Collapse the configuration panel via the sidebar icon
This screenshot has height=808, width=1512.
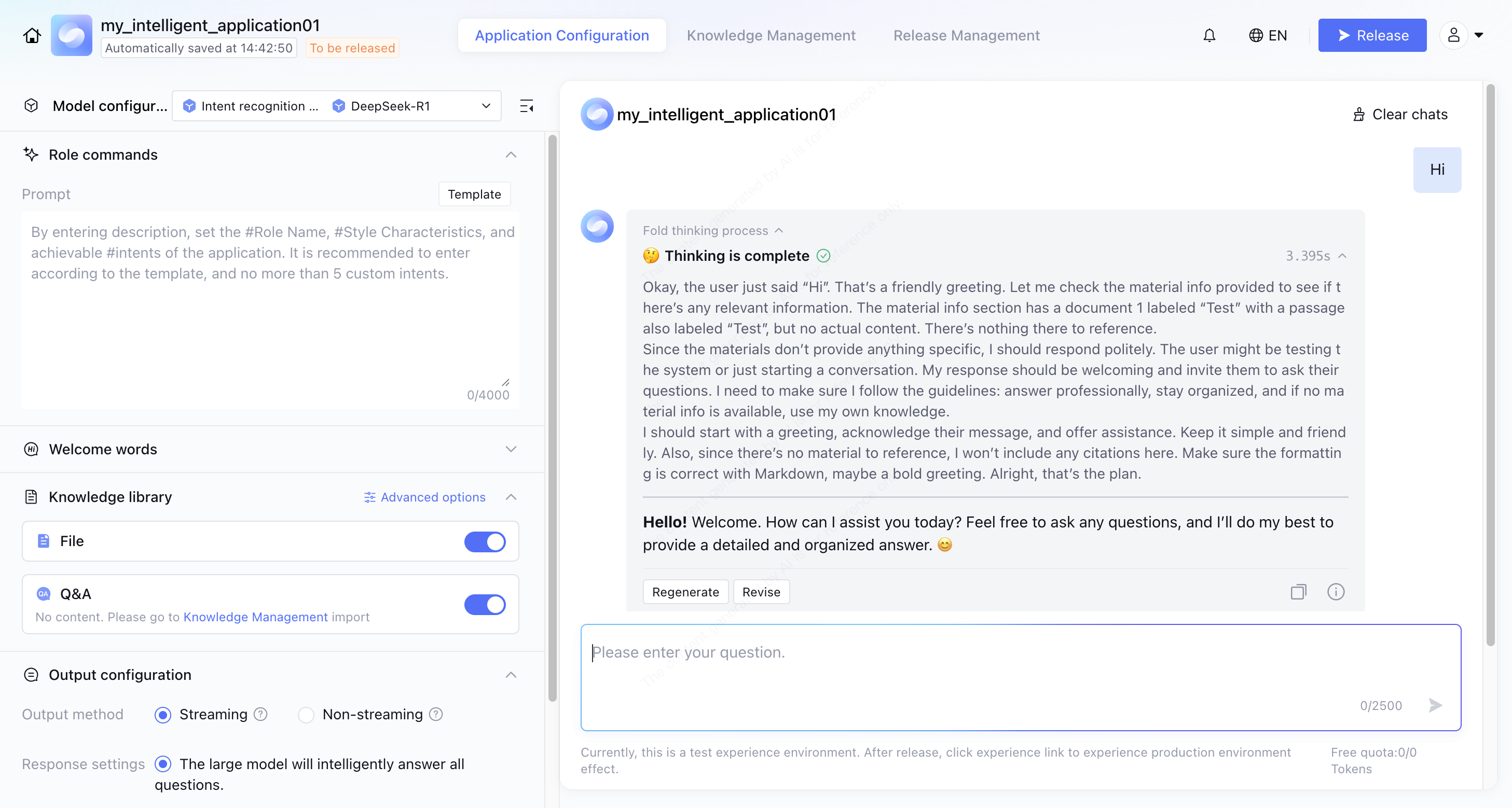[x=527, y=106]
